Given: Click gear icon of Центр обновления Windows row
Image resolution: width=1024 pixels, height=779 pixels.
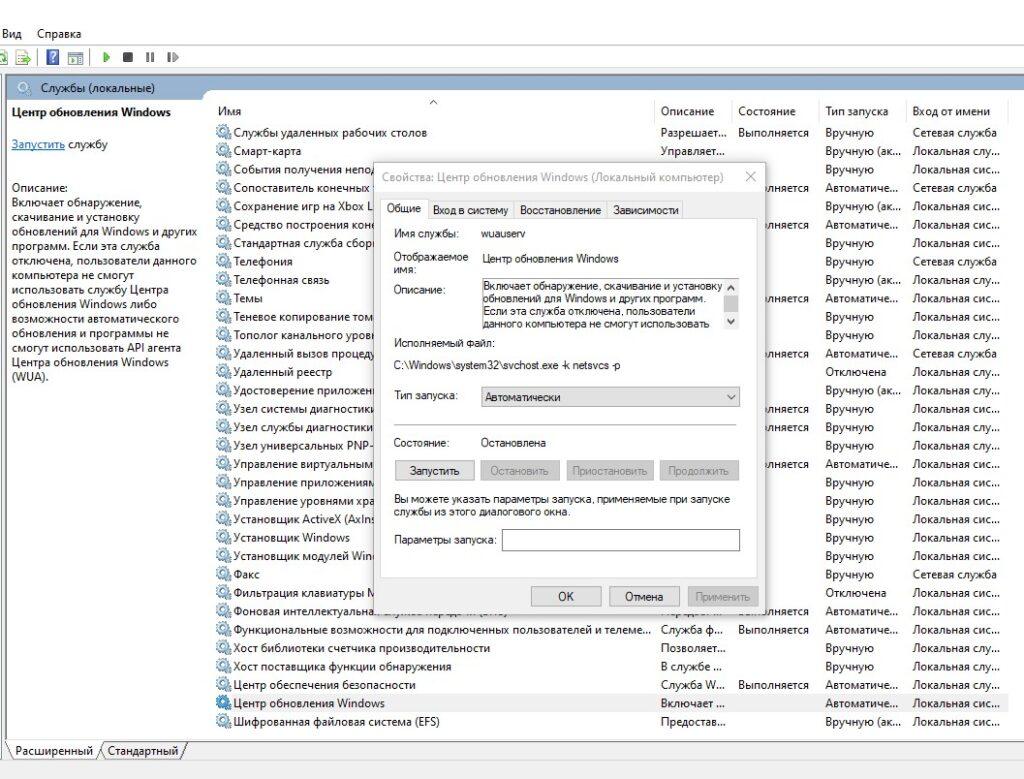Looking at the screenshot, I should 223,702.
